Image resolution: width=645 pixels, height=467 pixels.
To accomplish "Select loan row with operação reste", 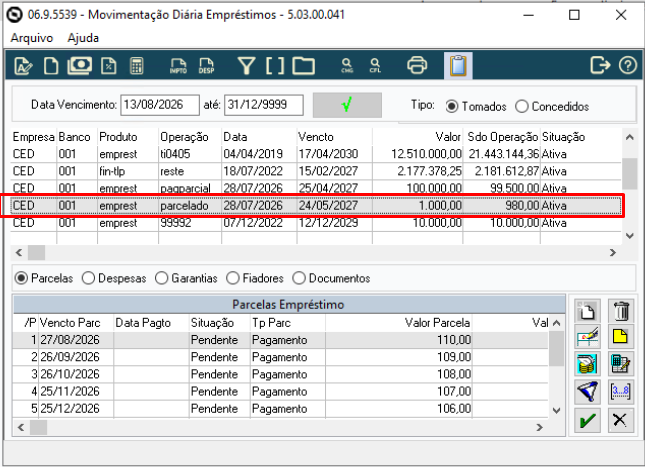I will pyautogui.click(x=316, y=171).
